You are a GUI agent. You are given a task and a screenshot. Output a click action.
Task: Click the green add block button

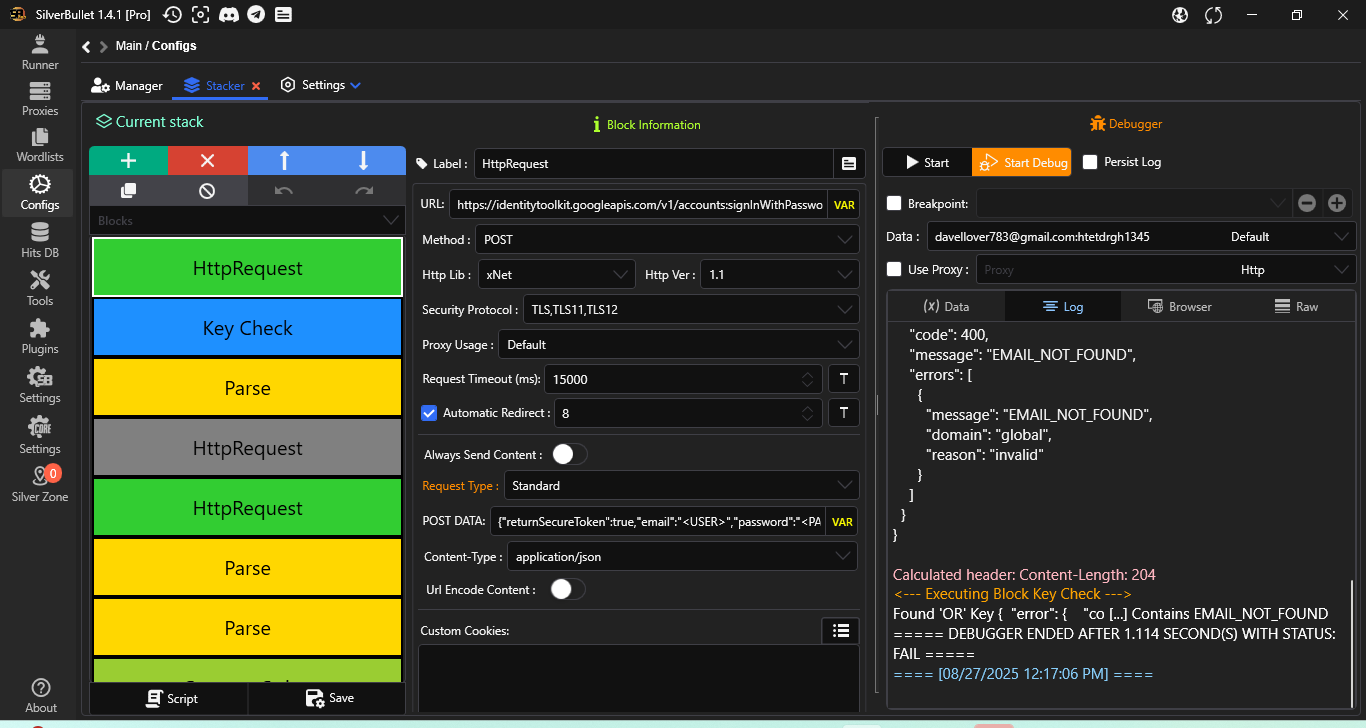point(128,161)
